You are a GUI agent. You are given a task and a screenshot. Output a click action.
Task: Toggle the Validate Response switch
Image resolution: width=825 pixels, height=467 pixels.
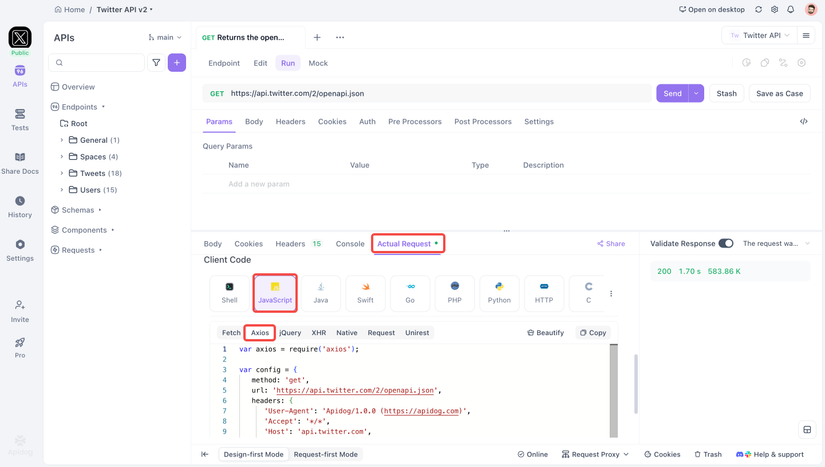(x=726, y=243)
